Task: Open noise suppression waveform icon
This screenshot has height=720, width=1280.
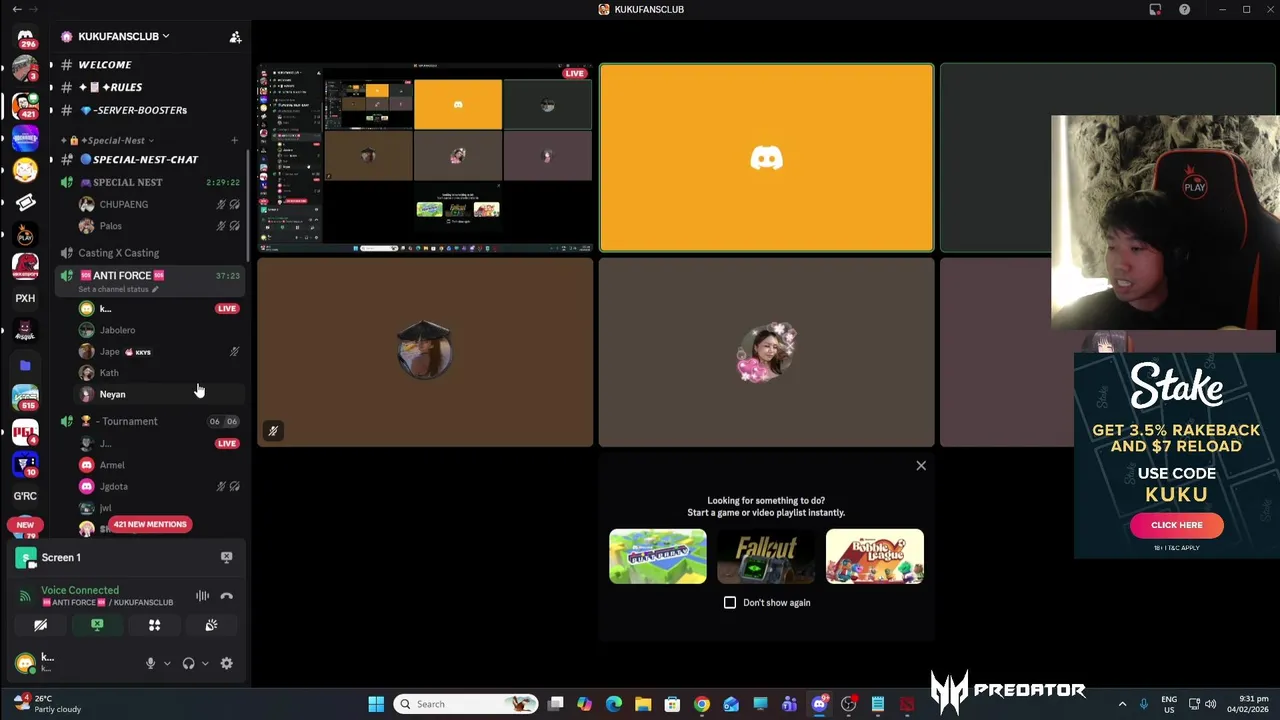Action: tap(202, 596)
